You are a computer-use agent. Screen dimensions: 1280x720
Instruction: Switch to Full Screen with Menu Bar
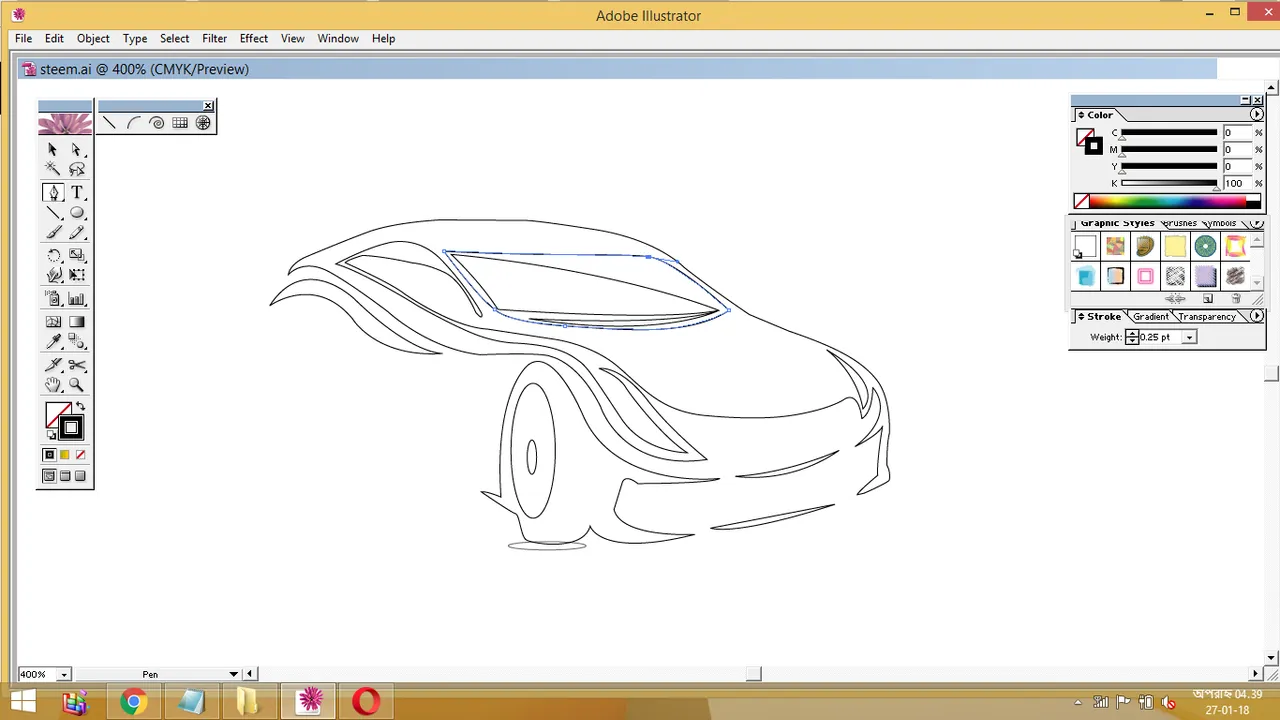pos(65,476)
